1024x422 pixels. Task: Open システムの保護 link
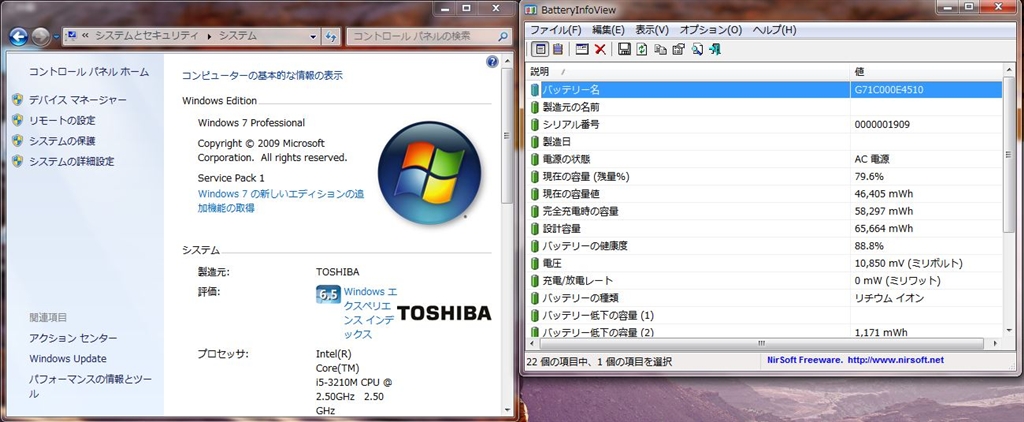62,140
